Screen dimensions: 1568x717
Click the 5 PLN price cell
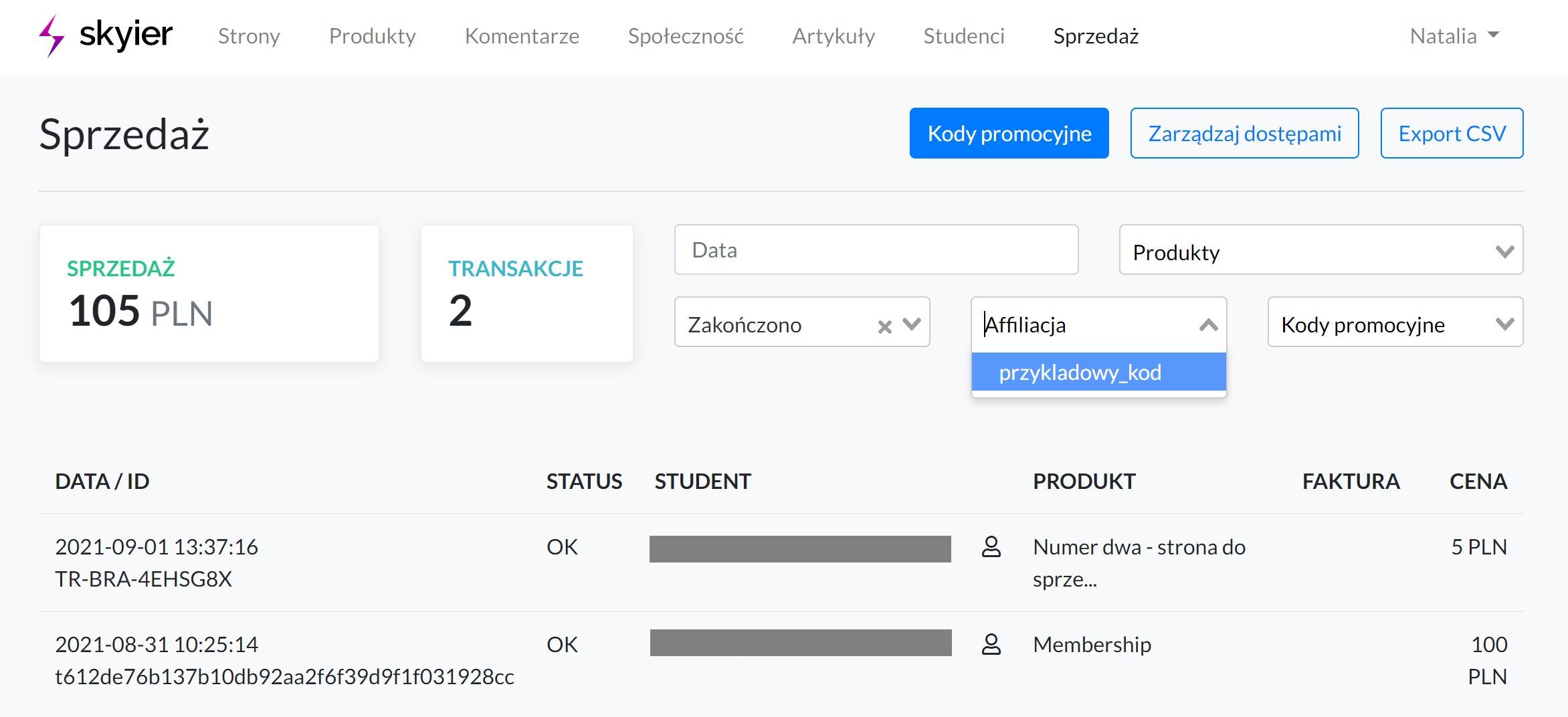pos(1478,546)
